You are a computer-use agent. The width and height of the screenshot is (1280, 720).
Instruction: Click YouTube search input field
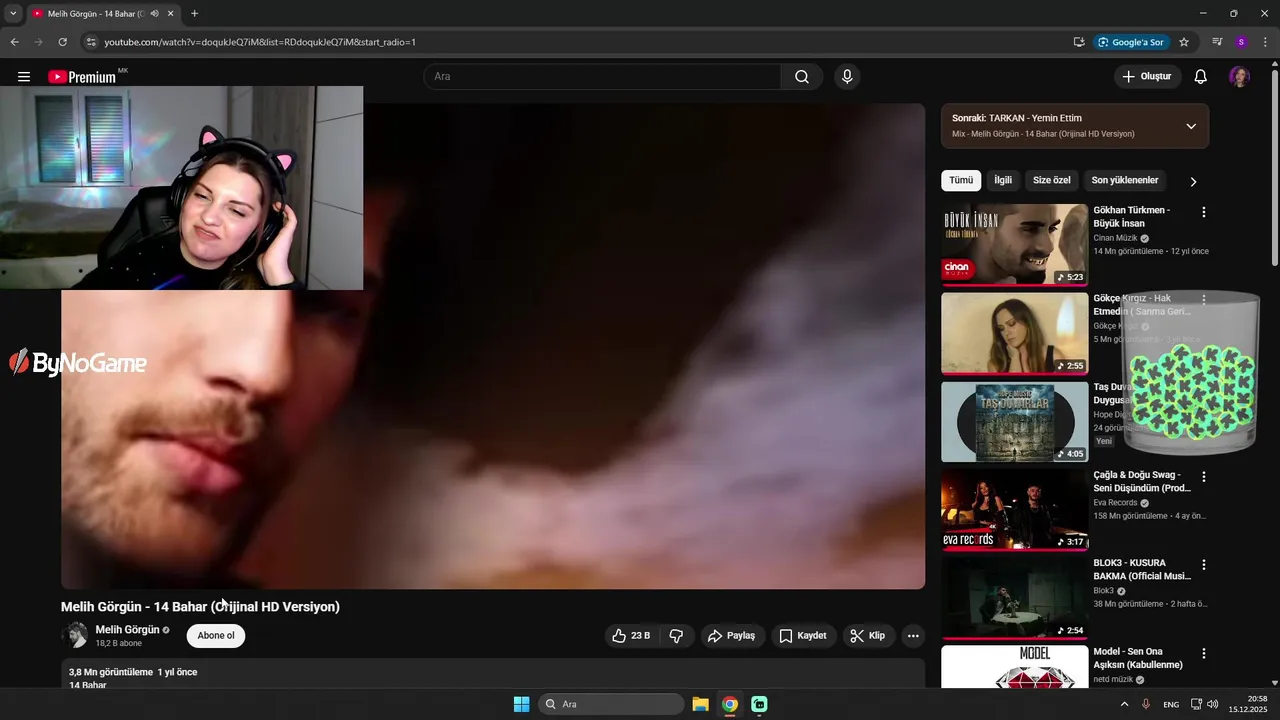click(x=603, y=77)
